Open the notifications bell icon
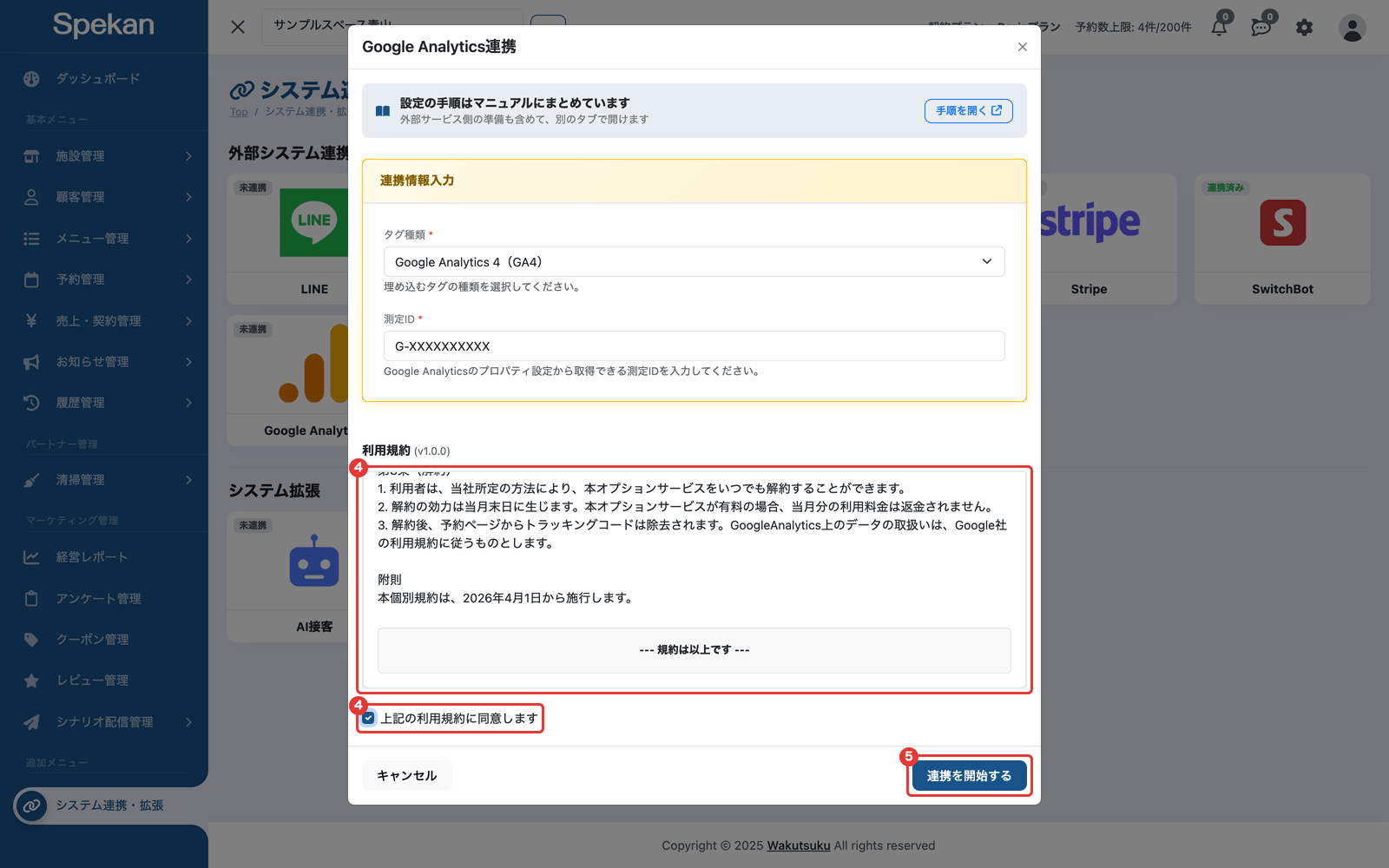 [x=1219, y=27]
